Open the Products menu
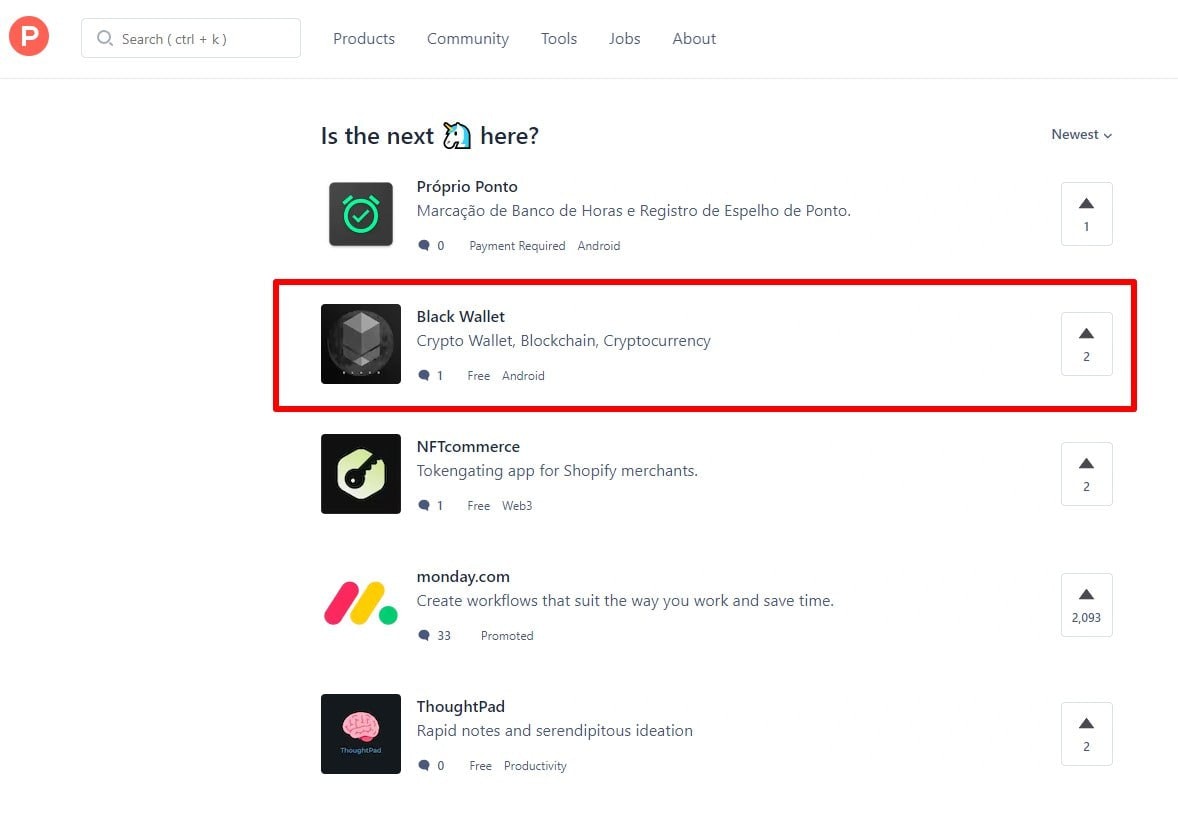This screenshot has width=1178, height=813. (364, 38)
